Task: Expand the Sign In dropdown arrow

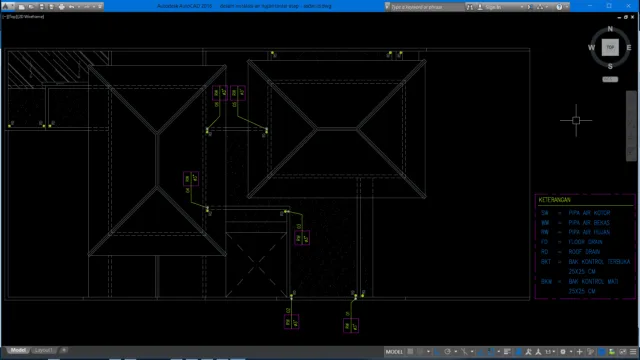Action: 522,7
